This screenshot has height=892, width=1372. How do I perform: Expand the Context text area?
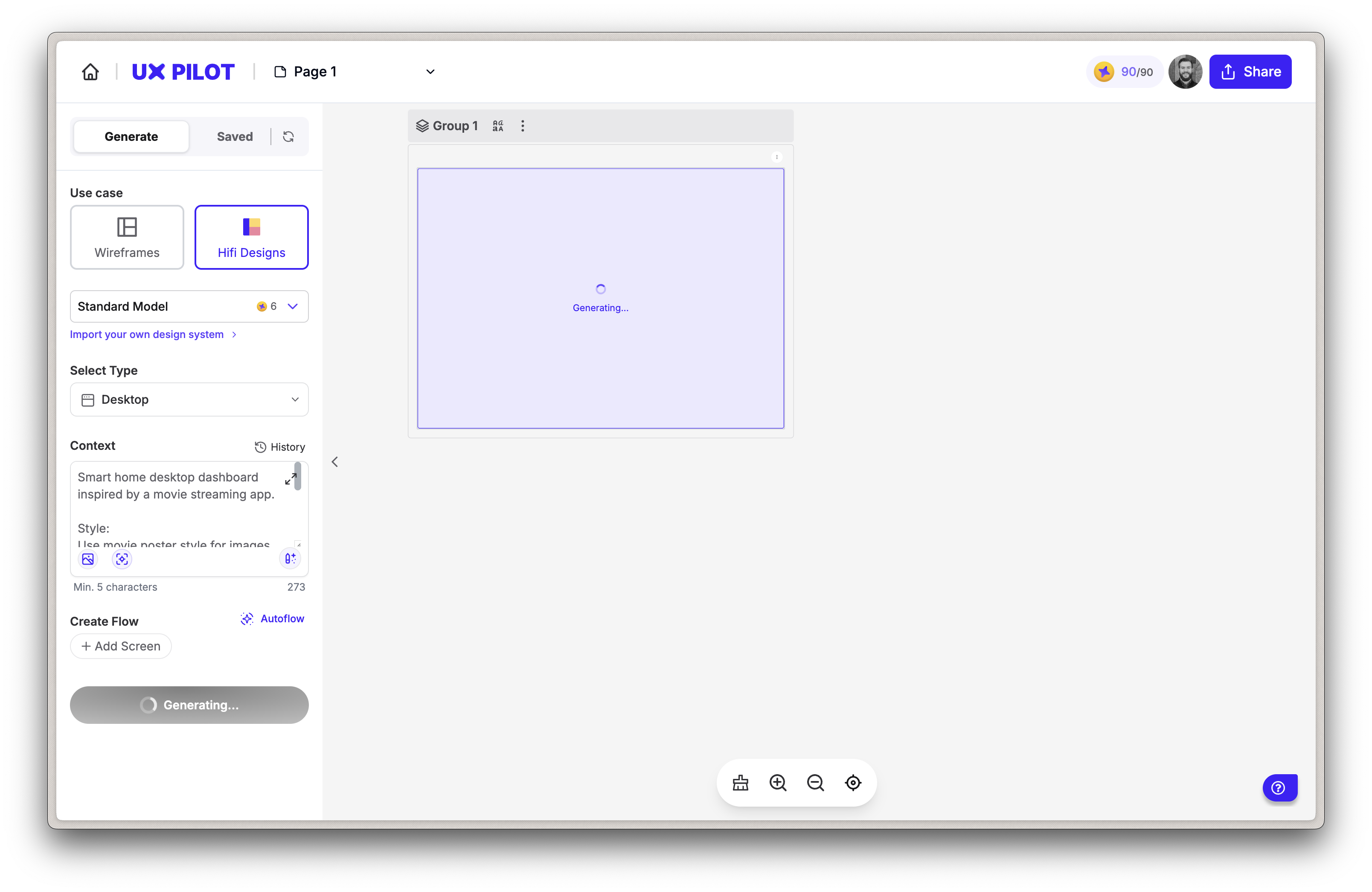pos(291,478)
